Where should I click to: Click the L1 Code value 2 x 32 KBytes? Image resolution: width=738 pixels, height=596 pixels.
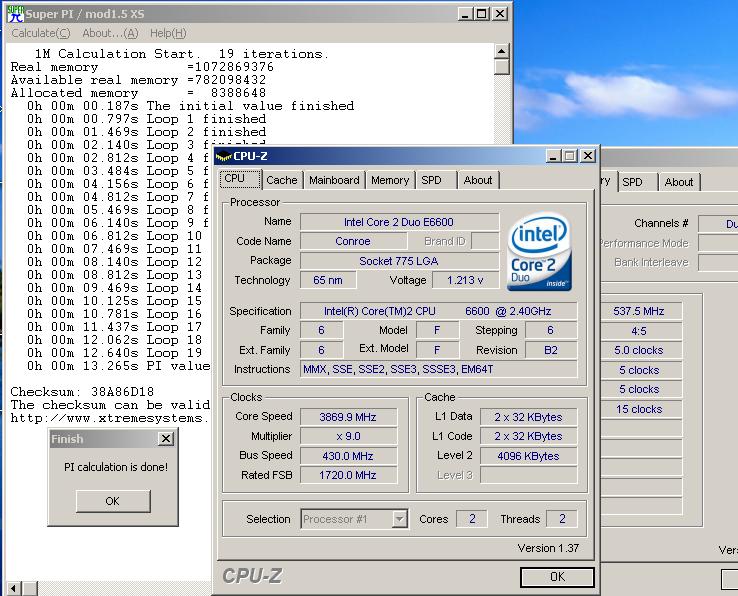pos(528,436)
